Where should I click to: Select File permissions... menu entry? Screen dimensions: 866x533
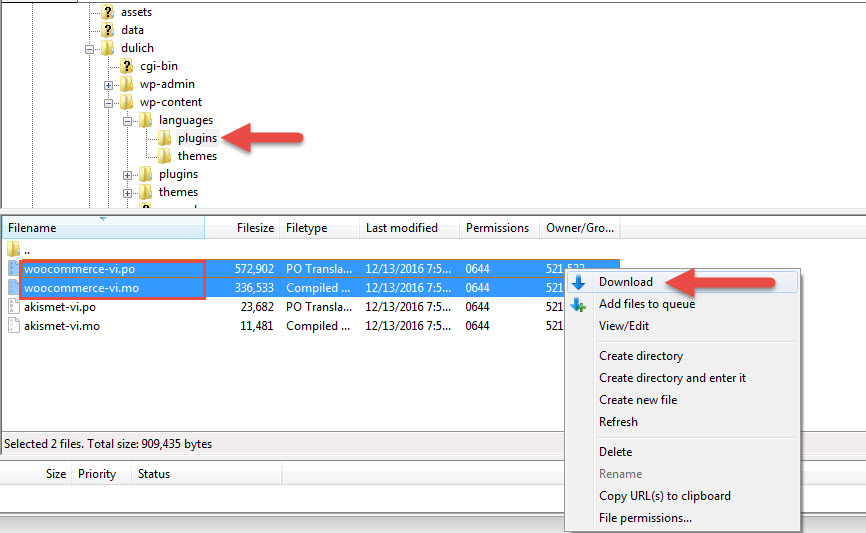(645, 518)
